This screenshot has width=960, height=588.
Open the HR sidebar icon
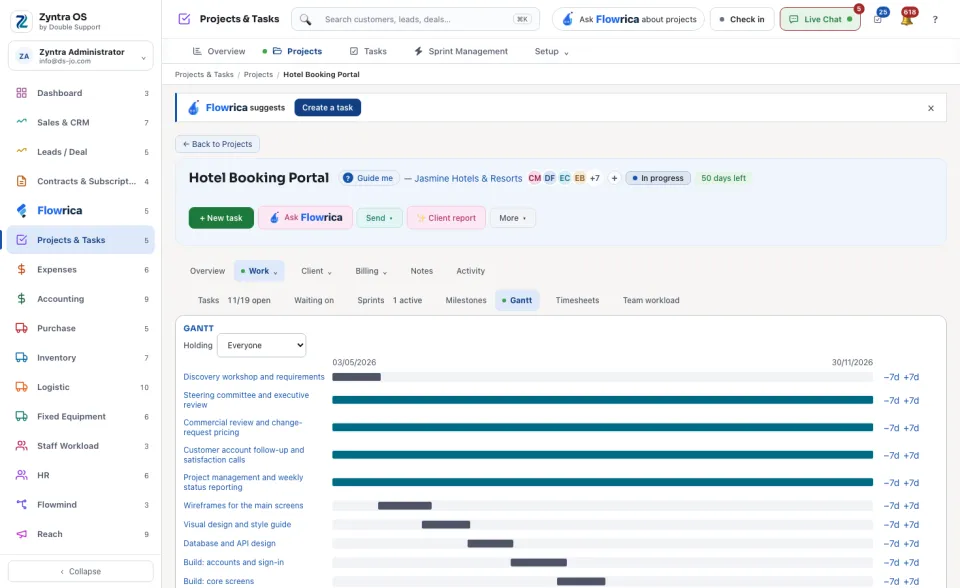pos(21,475)
